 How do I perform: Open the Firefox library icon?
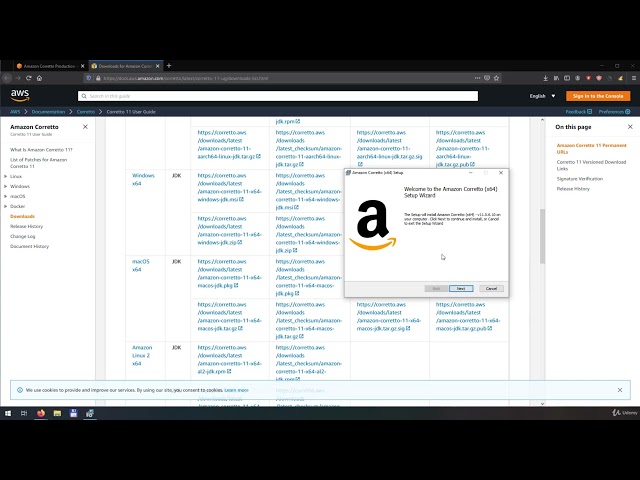556,78
